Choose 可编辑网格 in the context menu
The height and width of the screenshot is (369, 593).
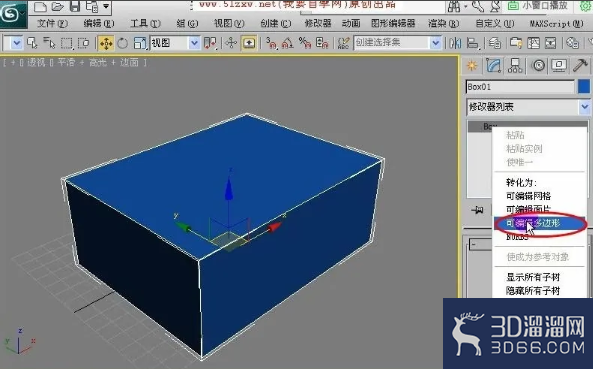pyautogui.click(x=528, y=196)
